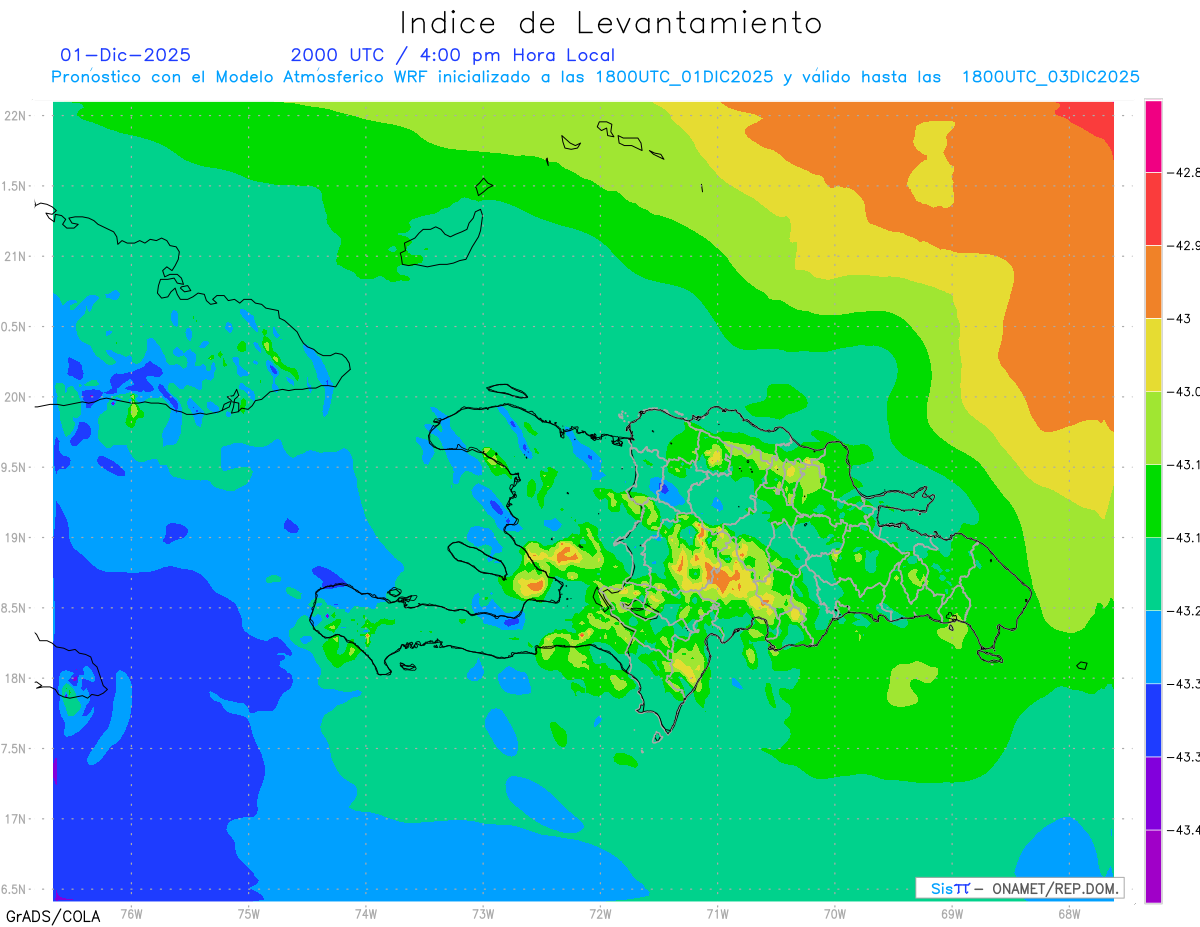Pick the orange segment of the color bar
This screenshot has height=927, width=1200.
(1153, 282)
